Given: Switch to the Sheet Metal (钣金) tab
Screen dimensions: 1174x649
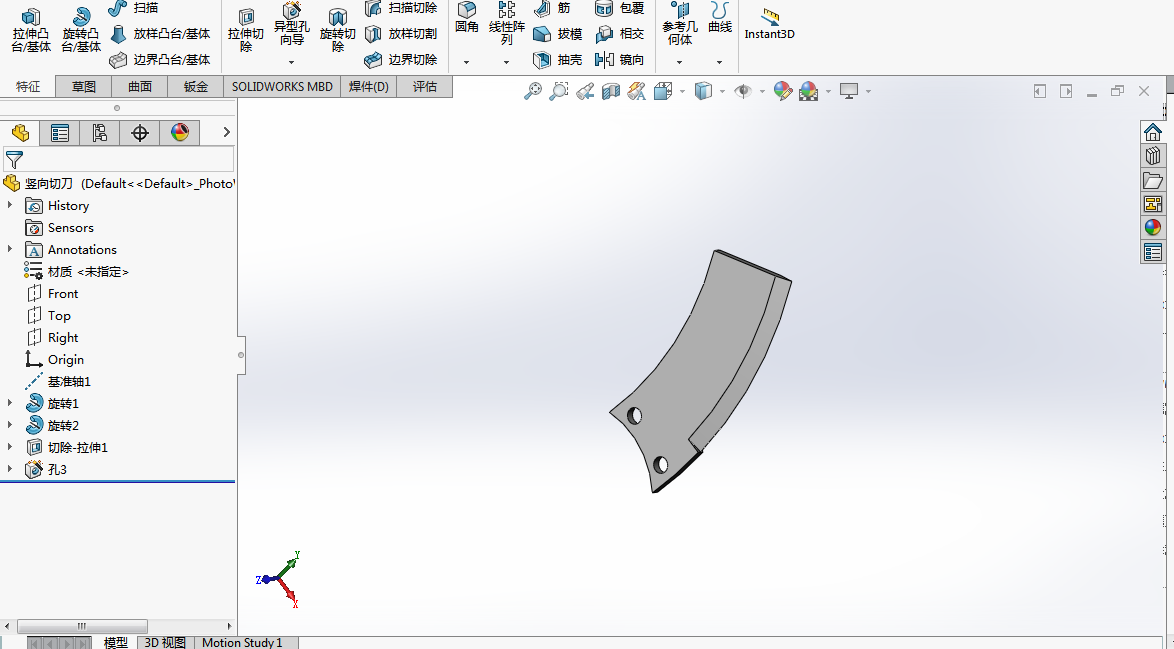Looking at the screenshot, I should 195,87.
